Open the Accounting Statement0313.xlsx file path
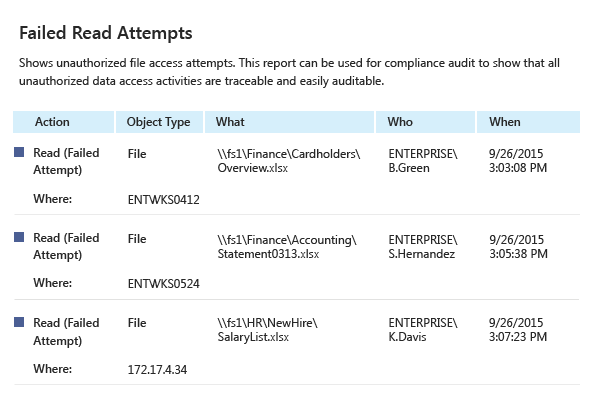The height and width of the screenshot is (395, 590). pos(287,246)
